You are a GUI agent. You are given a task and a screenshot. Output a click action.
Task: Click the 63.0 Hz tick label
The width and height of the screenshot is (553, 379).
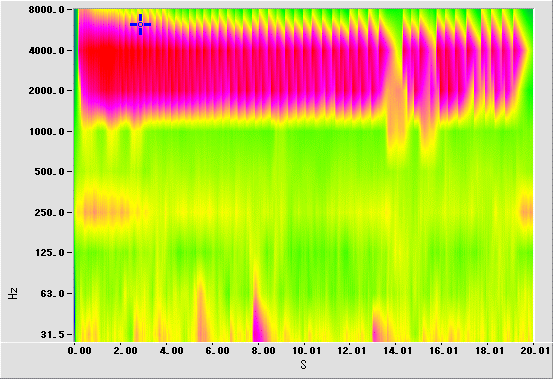click(52, 294)
